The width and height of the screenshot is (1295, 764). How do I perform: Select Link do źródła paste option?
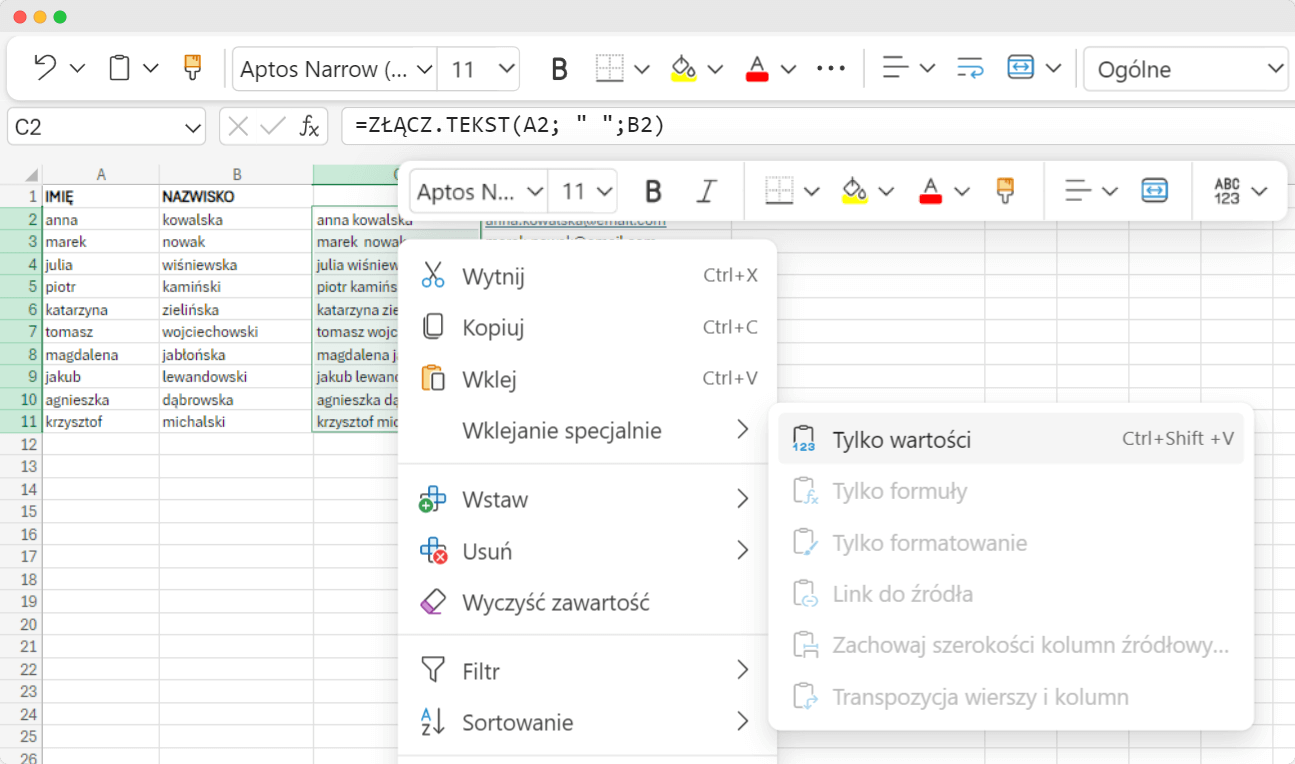(1011, 594)
